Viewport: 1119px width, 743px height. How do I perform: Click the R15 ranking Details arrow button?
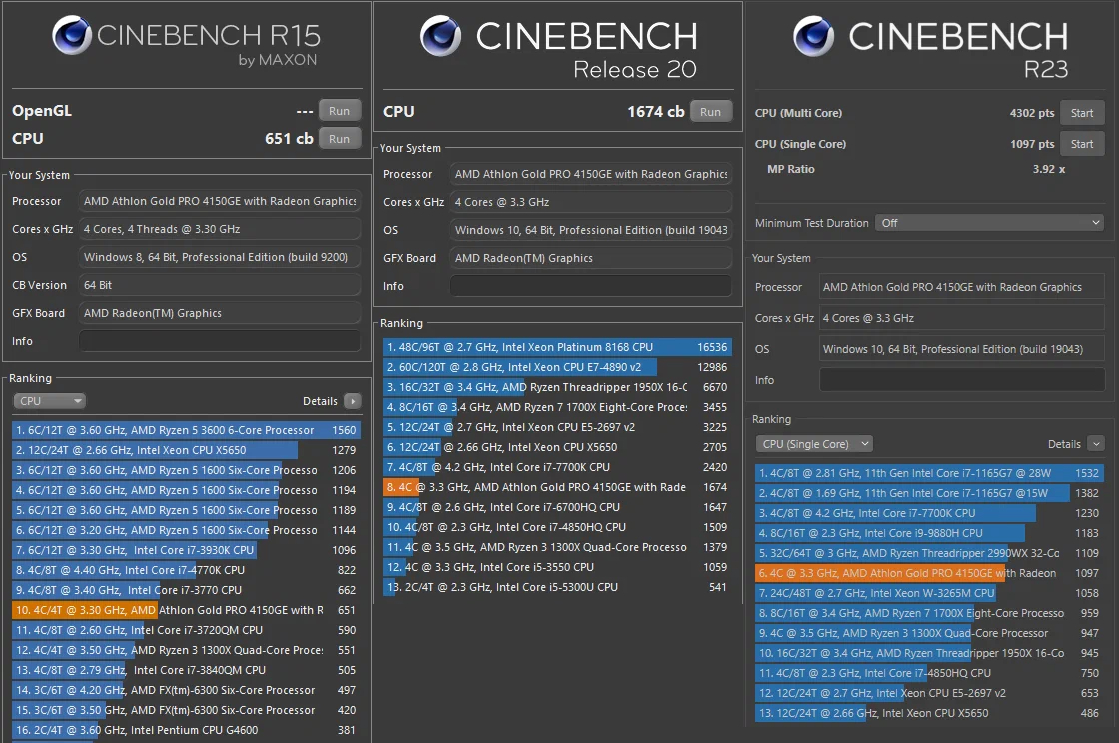352,401
